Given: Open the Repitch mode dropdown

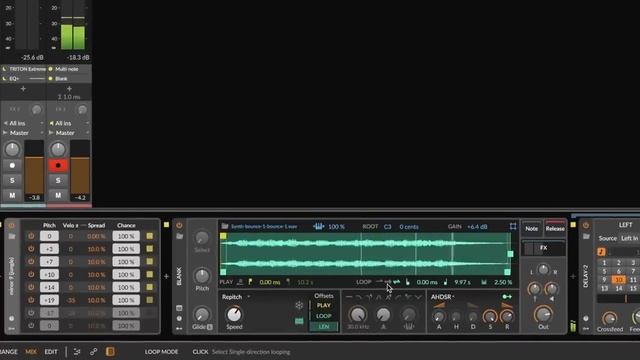Looking at the screenshot, I should (x=236, y=297).
